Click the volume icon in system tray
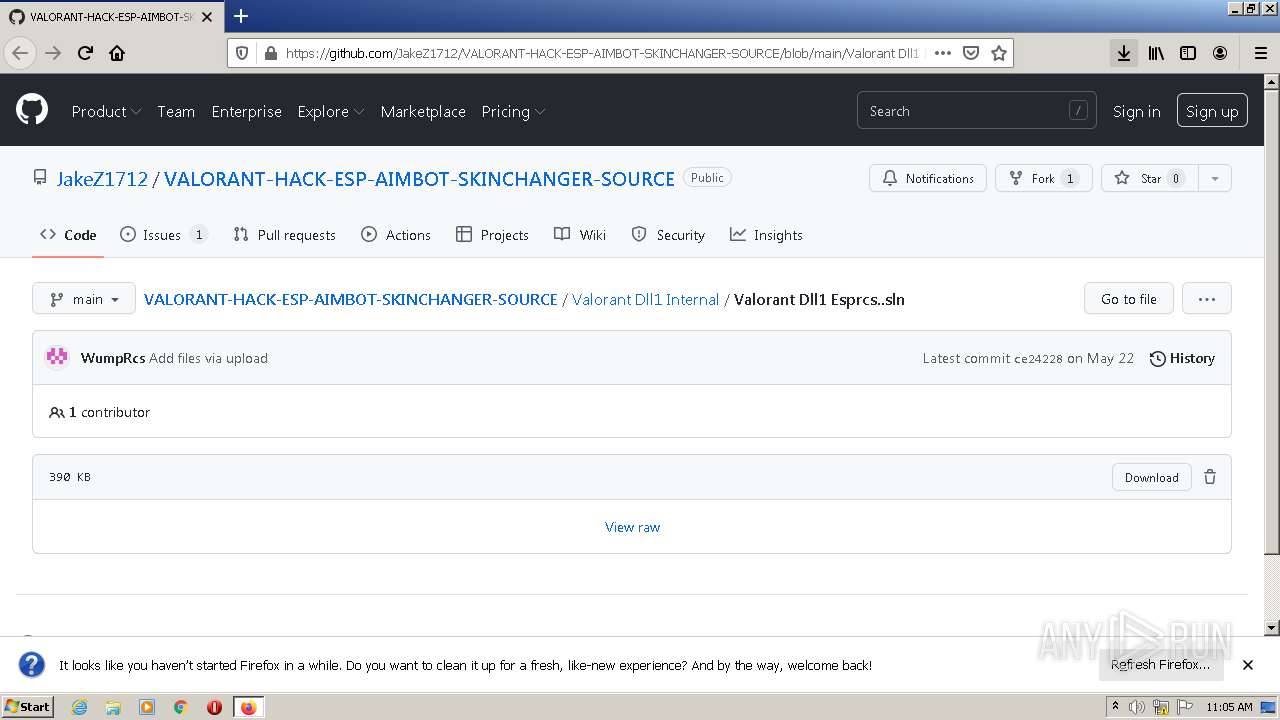The width and height of the screenshot is (1280, 720). pyautogui.click(x=1137, y=707)
